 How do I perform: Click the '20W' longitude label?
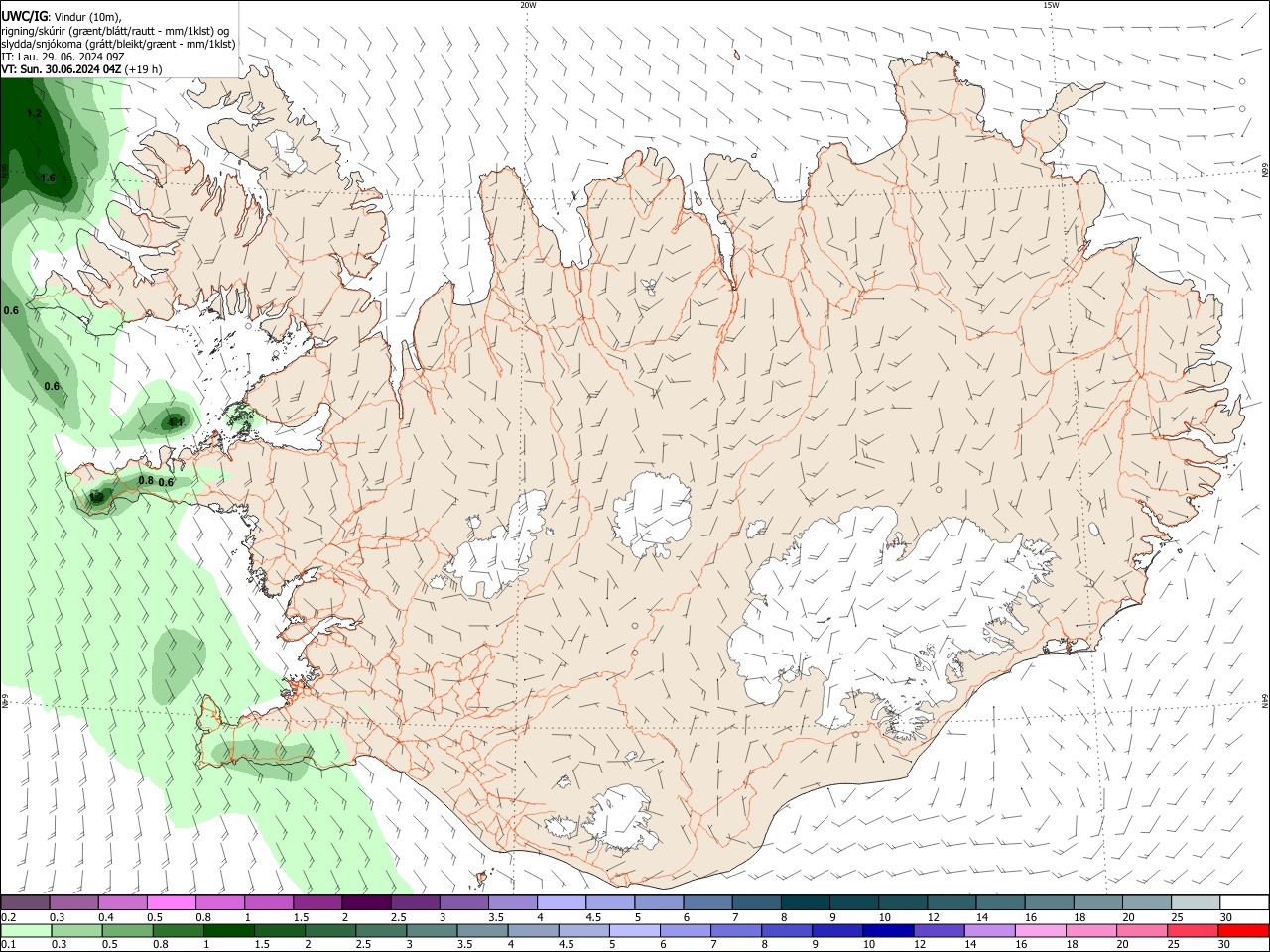coord(528,5)
